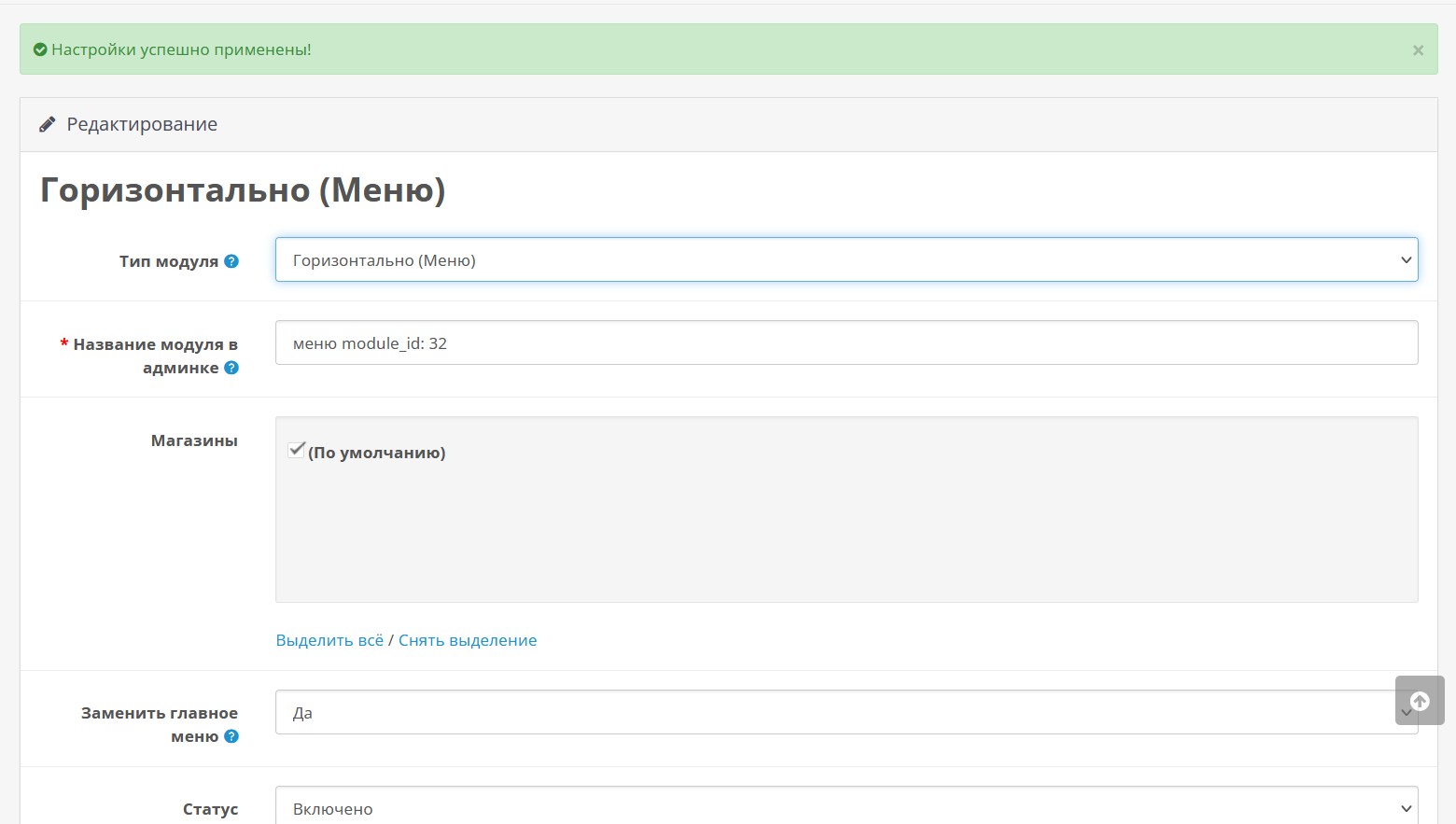Open the Тип модуля dropdown
Viewport: 1456px width, 824px height.
[x=846, y=260]
